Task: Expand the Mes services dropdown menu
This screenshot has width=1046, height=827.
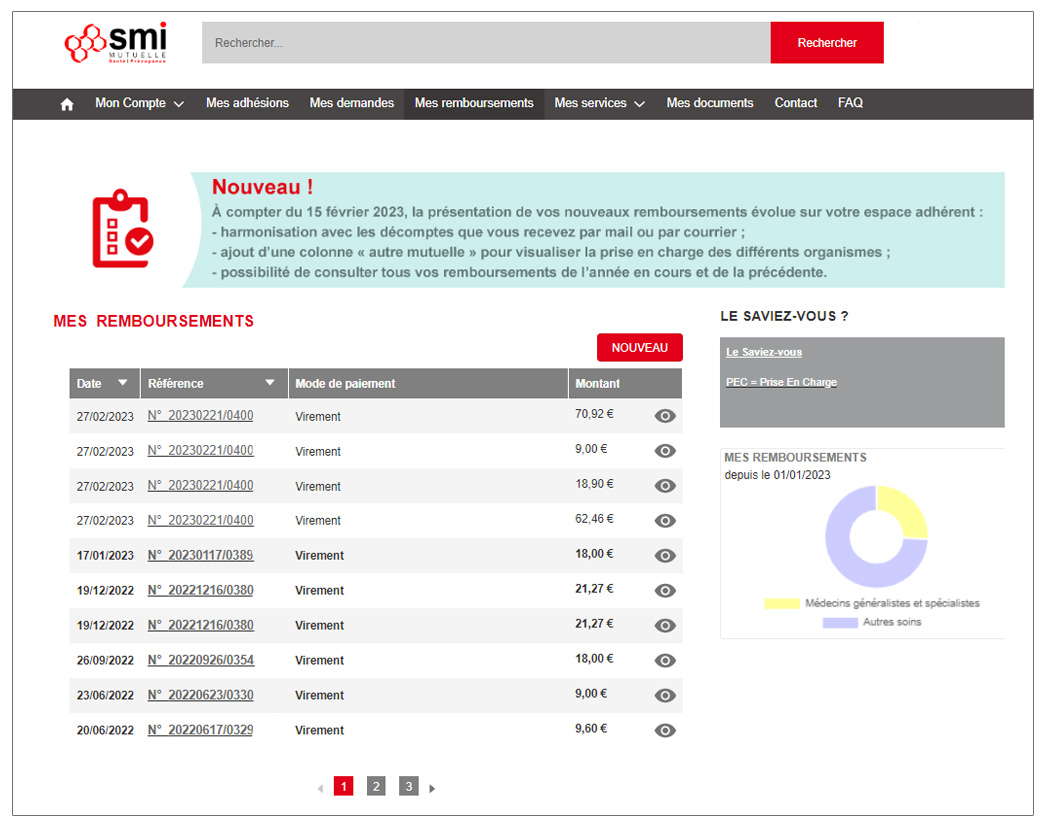Action: (599, 103)
